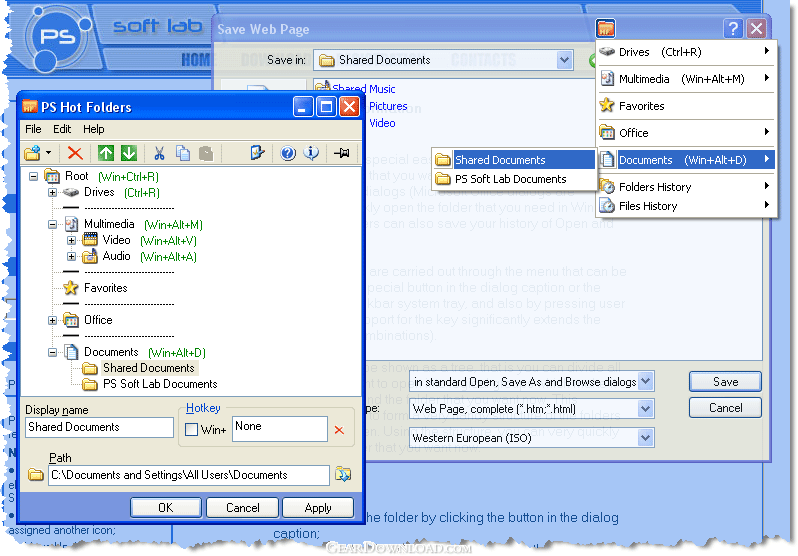798x556 pixels.
Task: Click the copy icon in toolbar
Action: click(183, 153)
